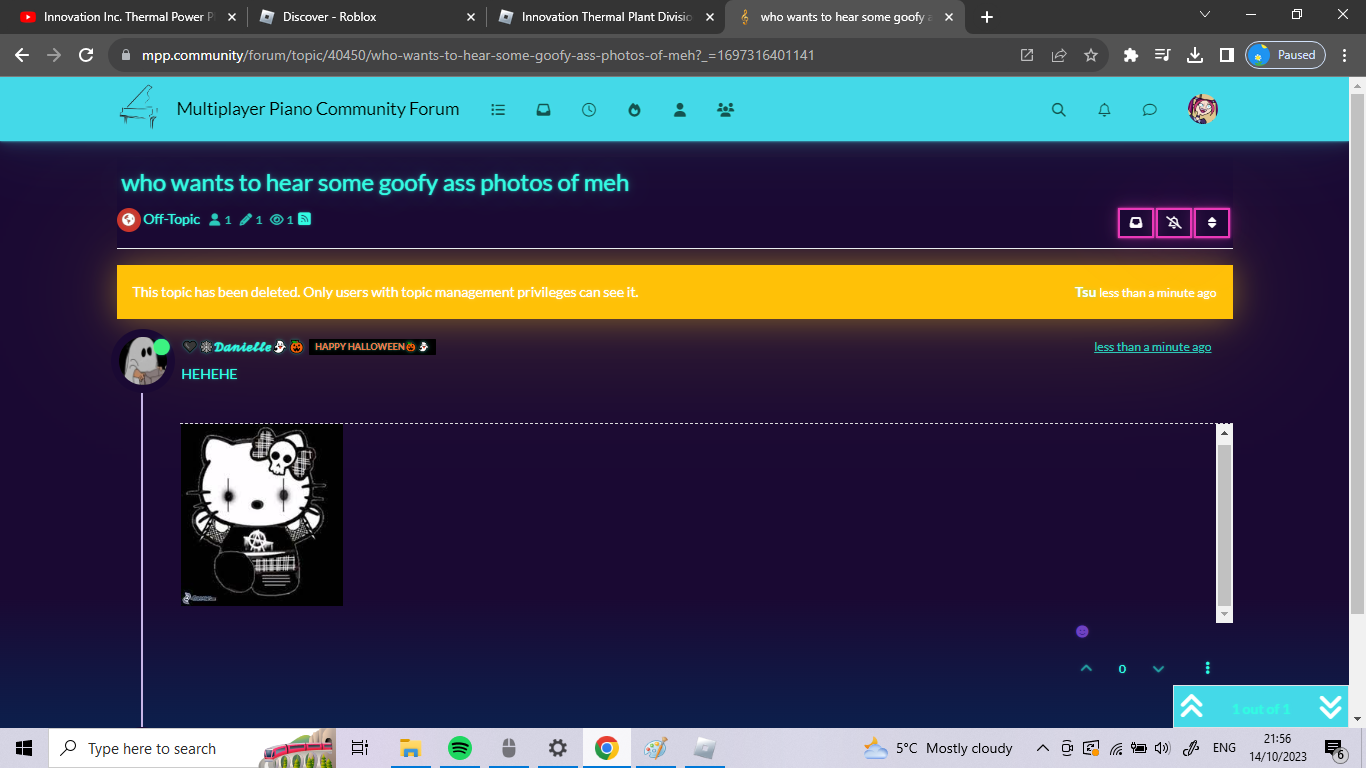Click the Paused profile button in Chrome

1285,55
